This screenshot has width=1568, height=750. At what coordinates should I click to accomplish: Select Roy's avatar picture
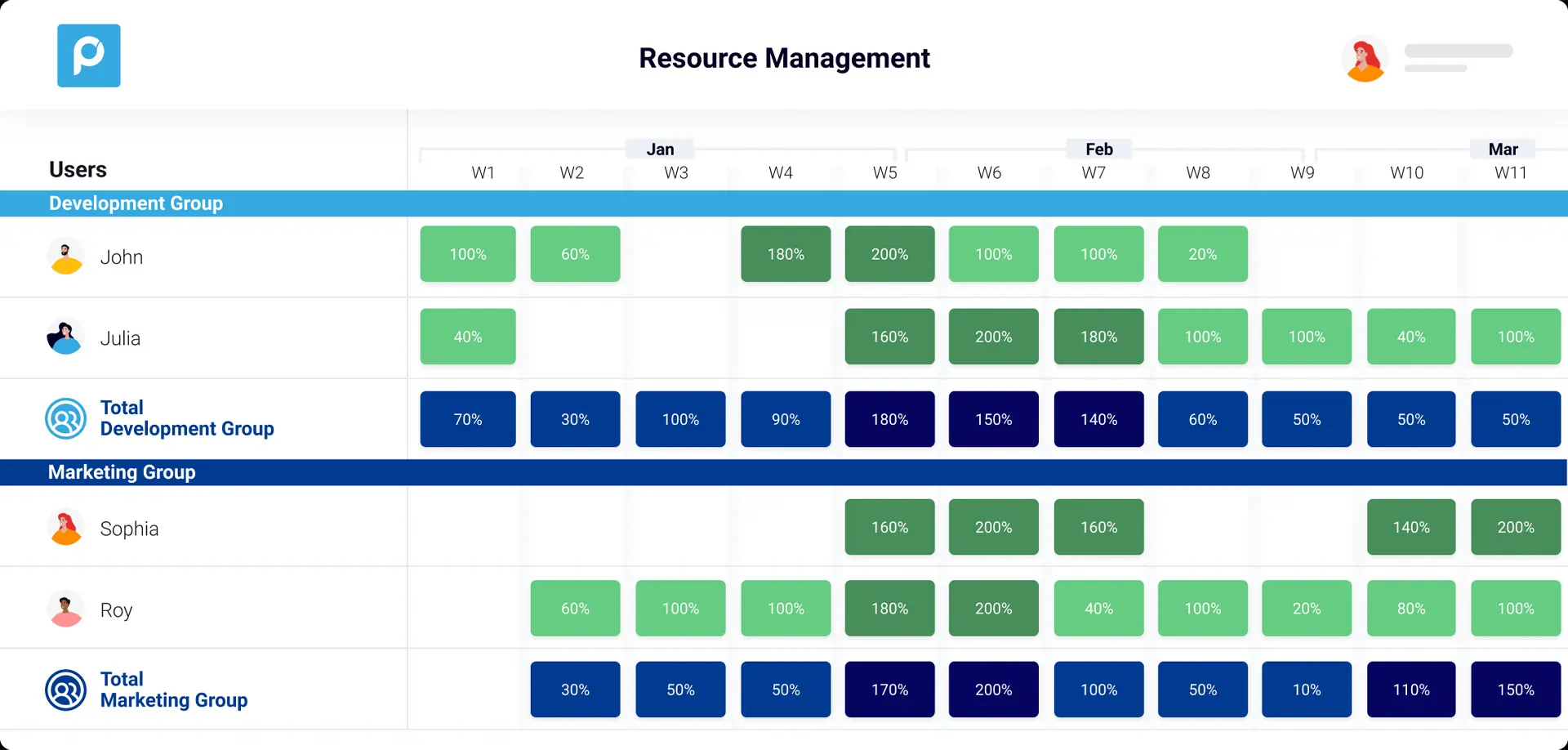pos(65,608)
